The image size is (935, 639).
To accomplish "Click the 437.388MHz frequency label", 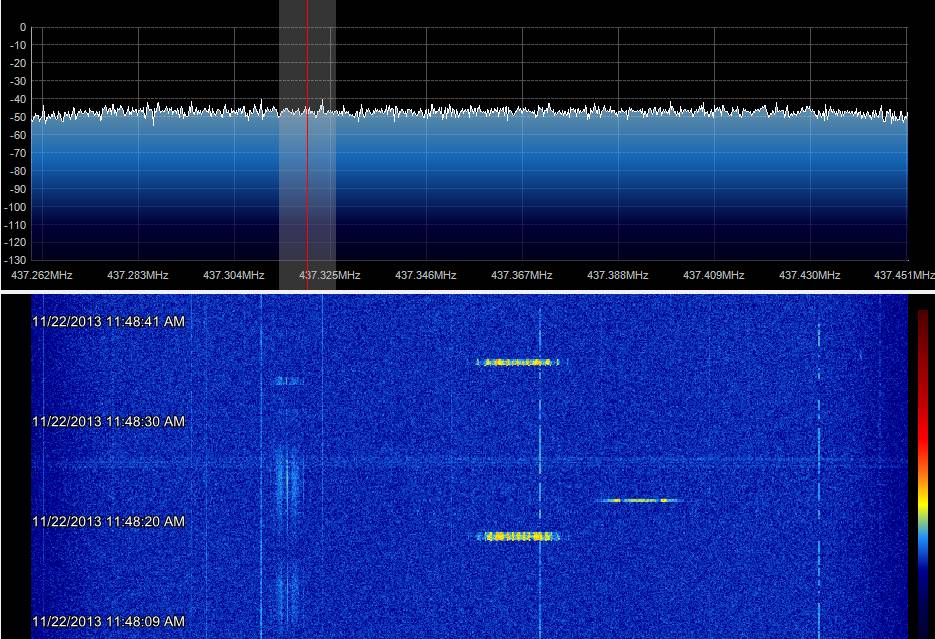I will 618,275.
